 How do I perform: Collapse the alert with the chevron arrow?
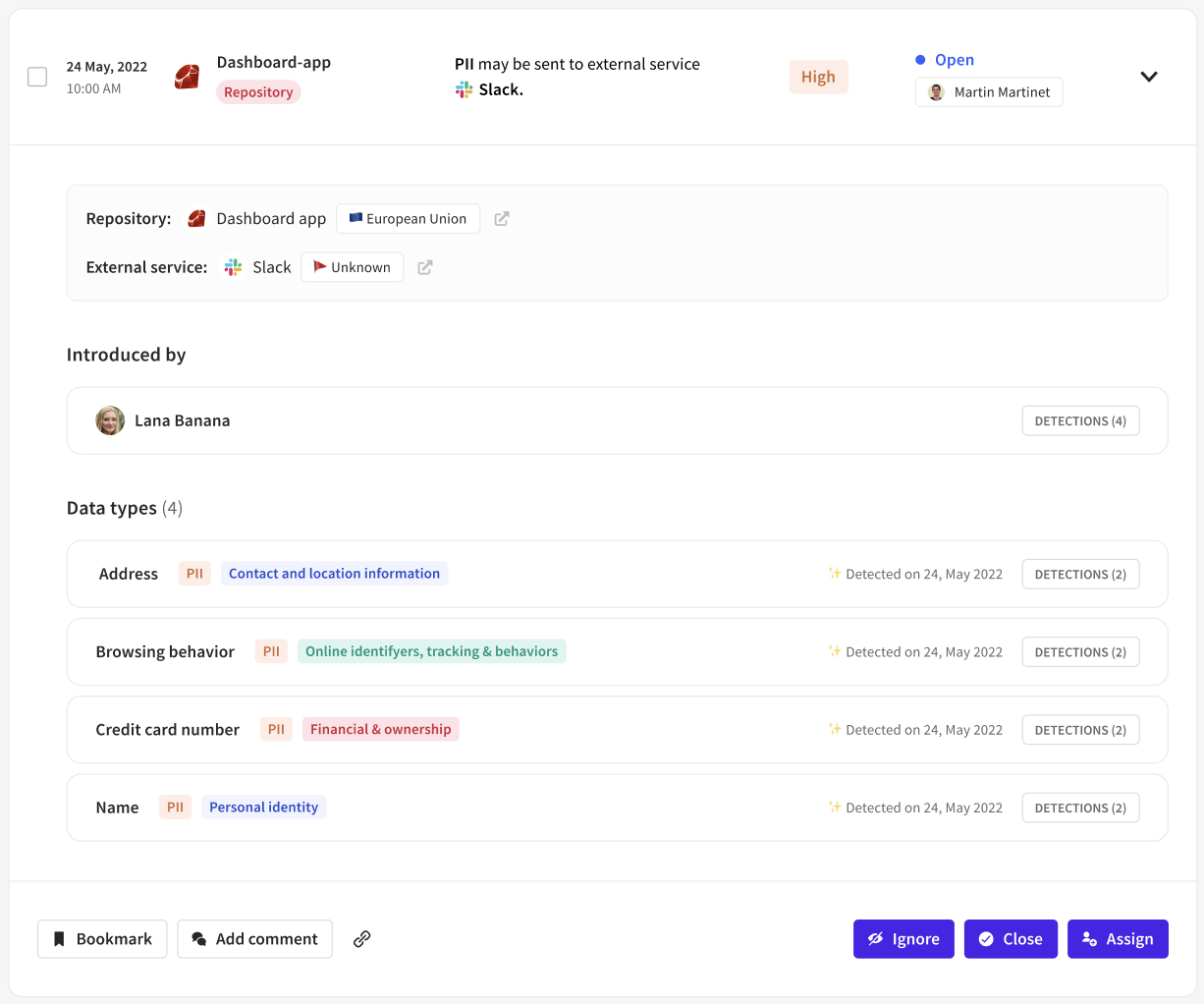point(1149,77)
